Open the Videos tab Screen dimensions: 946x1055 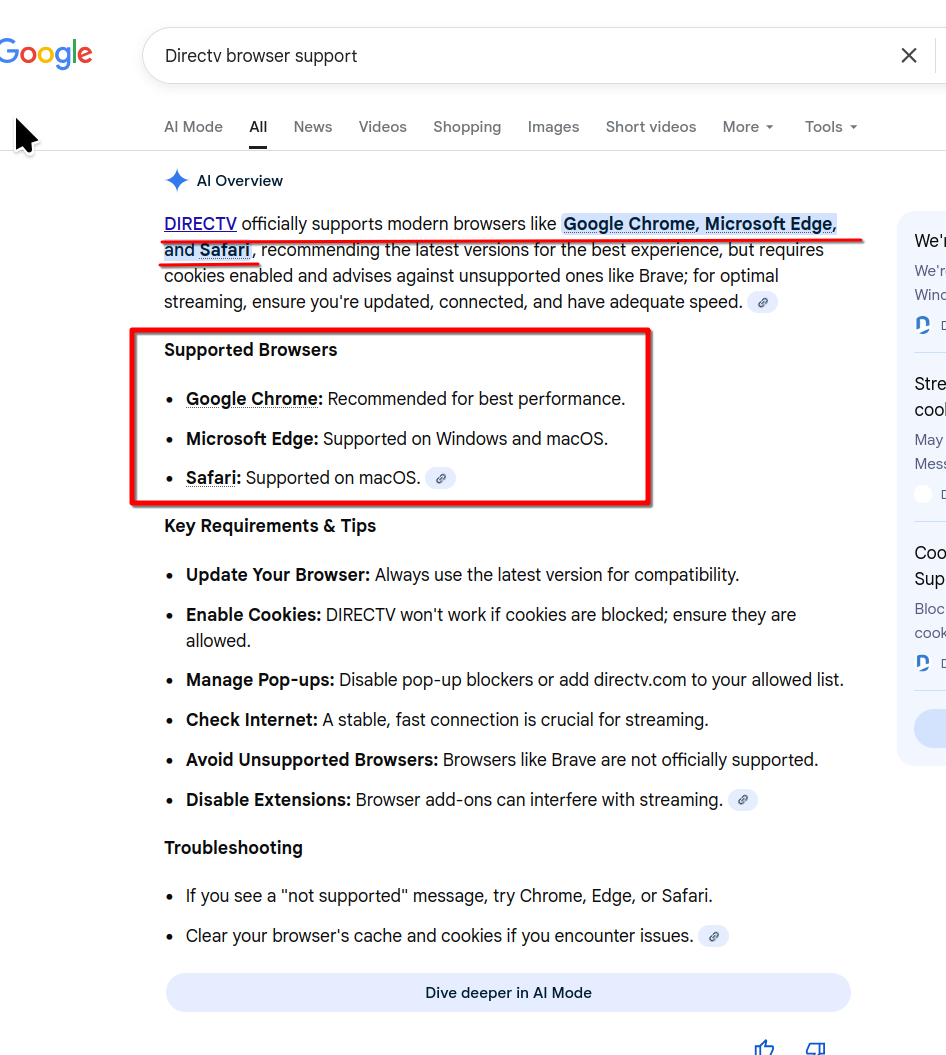[382, 127]
